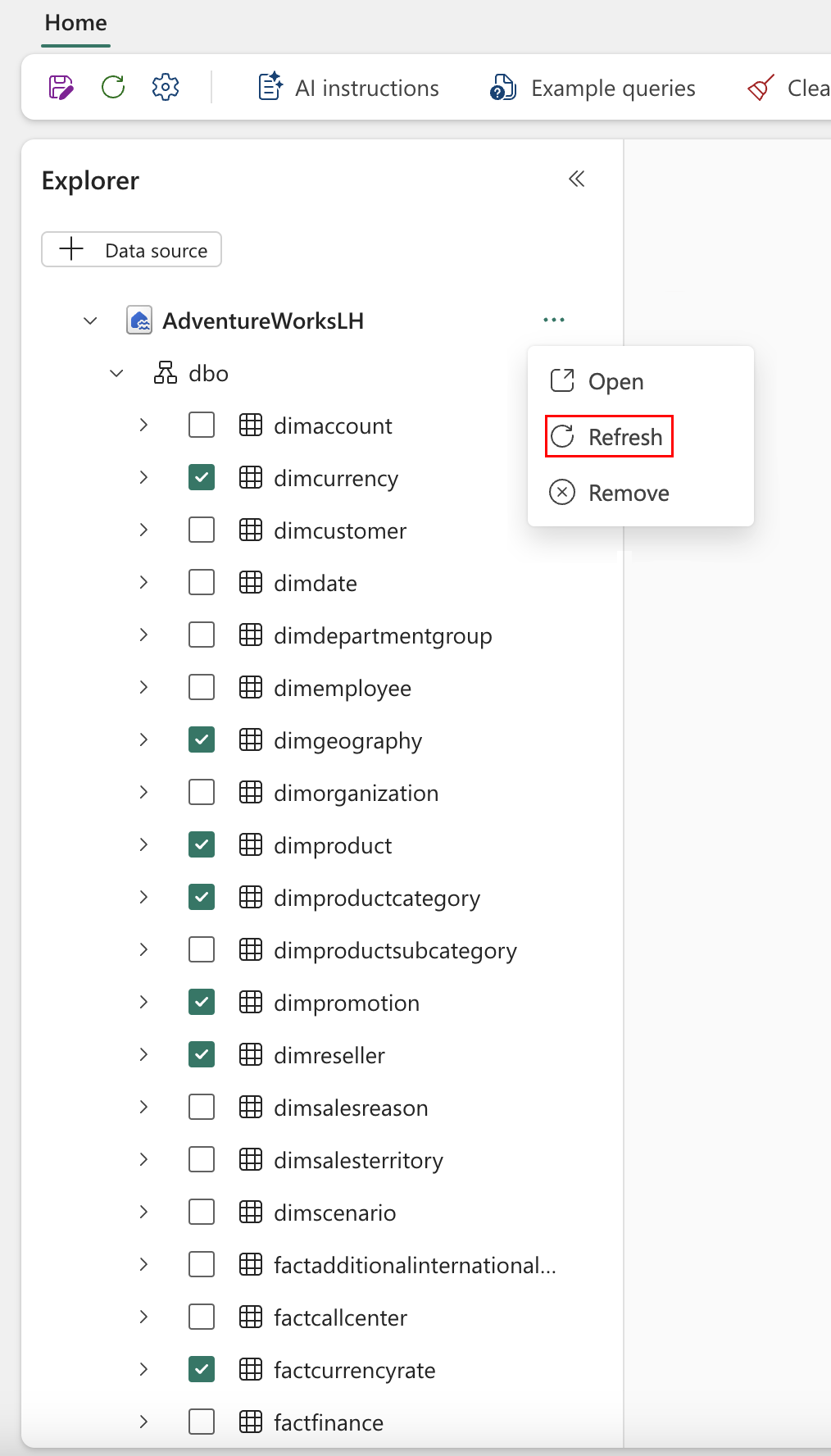Expand the dimsalesterritory table columns
The height and width of the screenshot is (1456, 831).
[x=143, y=1160]
